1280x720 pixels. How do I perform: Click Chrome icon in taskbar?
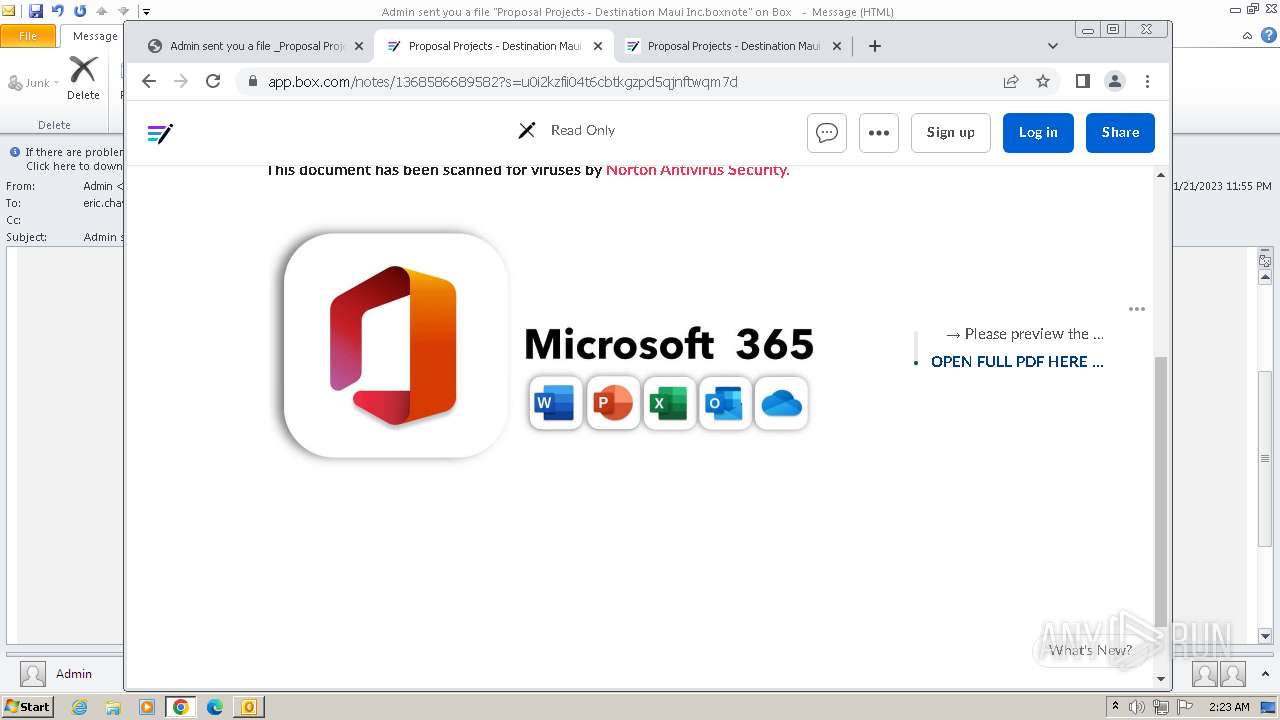181,707
